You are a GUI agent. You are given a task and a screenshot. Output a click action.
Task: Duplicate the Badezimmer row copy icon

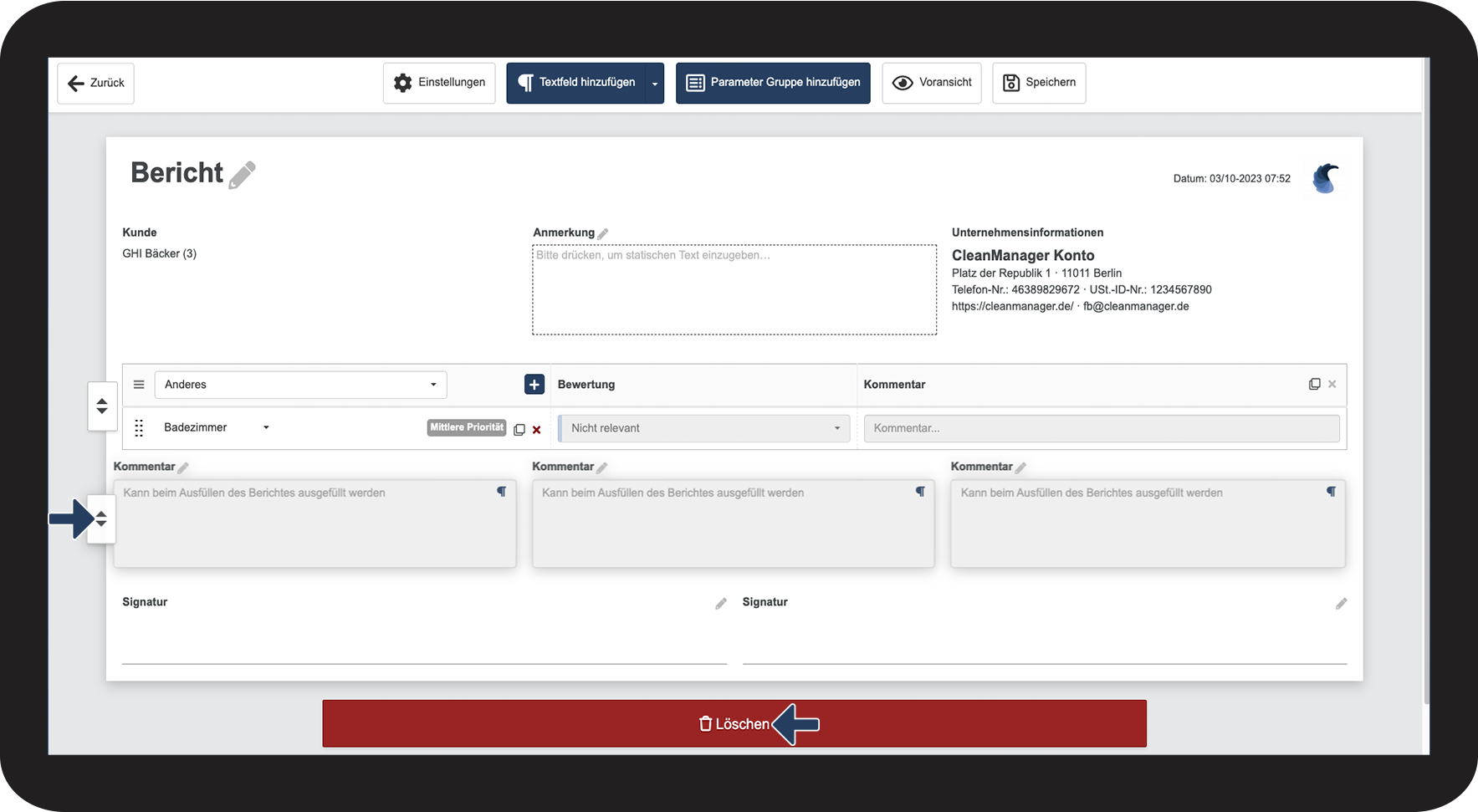click(519, 429)
